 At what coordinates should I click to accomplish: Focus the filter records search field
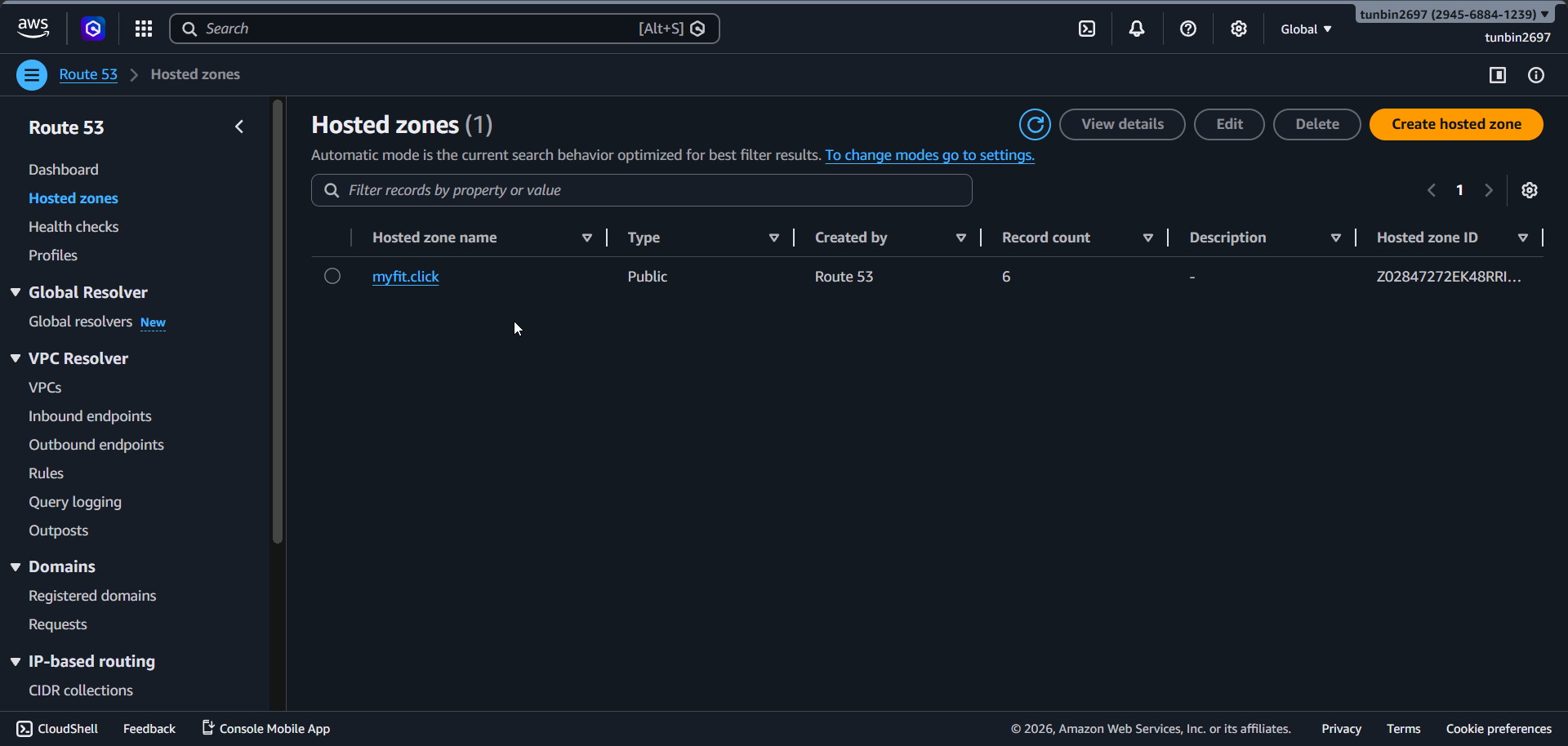point(641,190)
